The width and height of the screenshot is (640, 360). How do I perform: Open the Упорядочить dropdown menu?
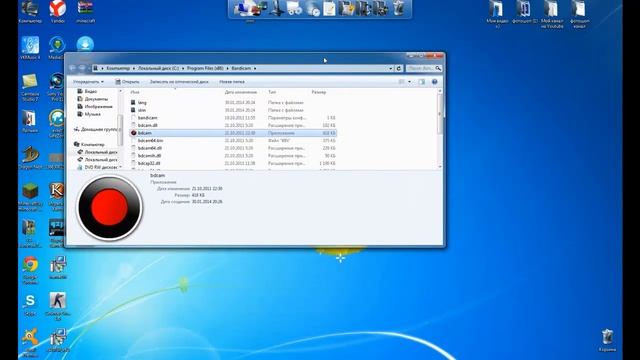[88, 82]
